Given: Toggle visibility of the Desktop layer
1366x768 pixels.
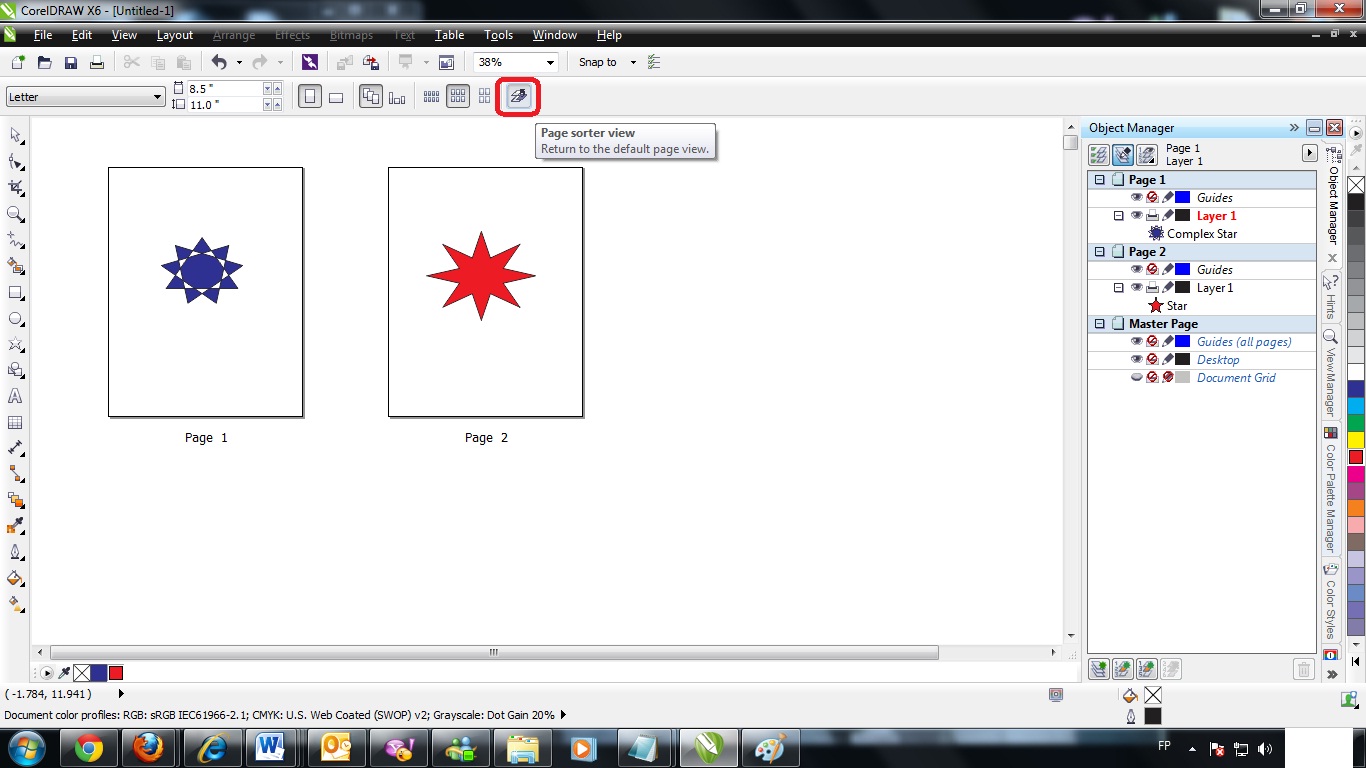Looking at the screenshot, I should (1136, 359).
